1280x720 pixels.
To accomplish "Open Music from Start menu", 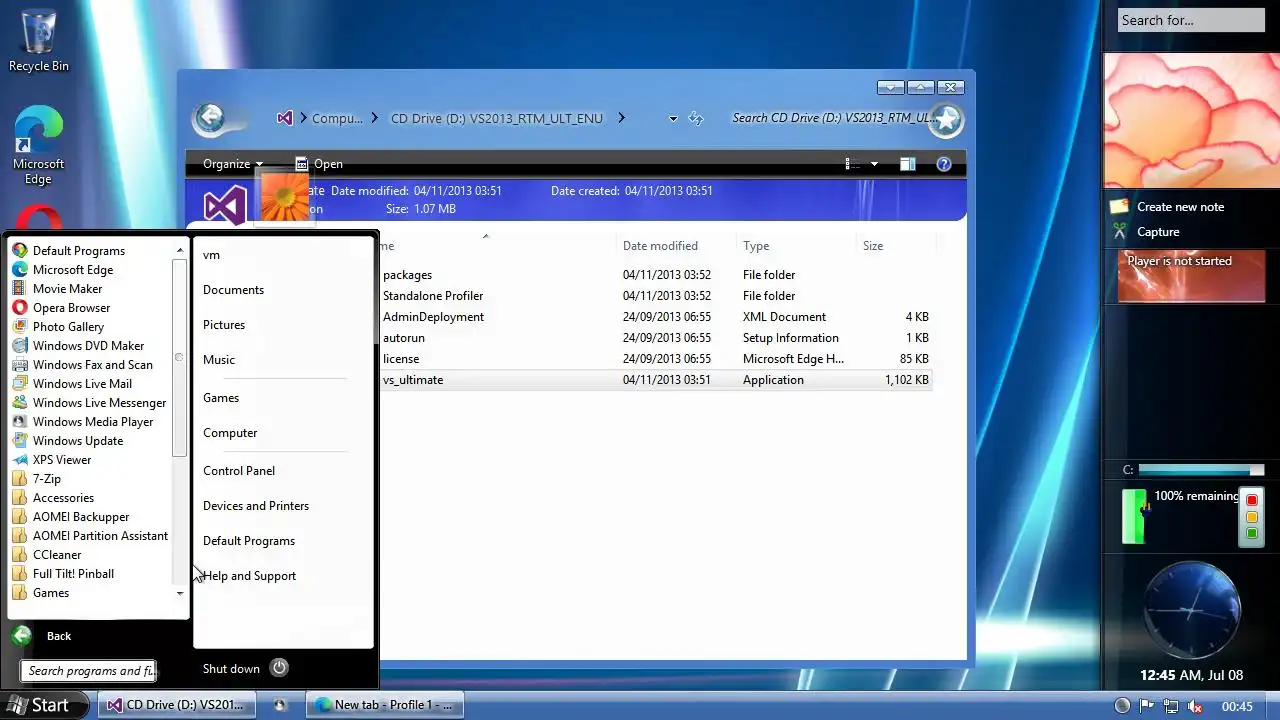I will [x=219, y=359].
